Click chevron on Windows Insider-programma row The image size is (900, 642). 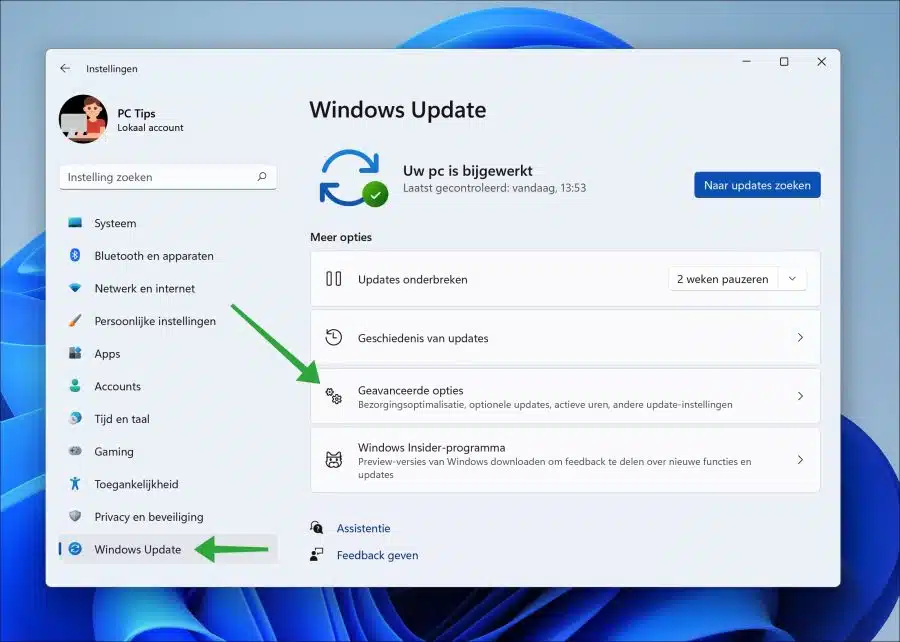pos(800,460)
